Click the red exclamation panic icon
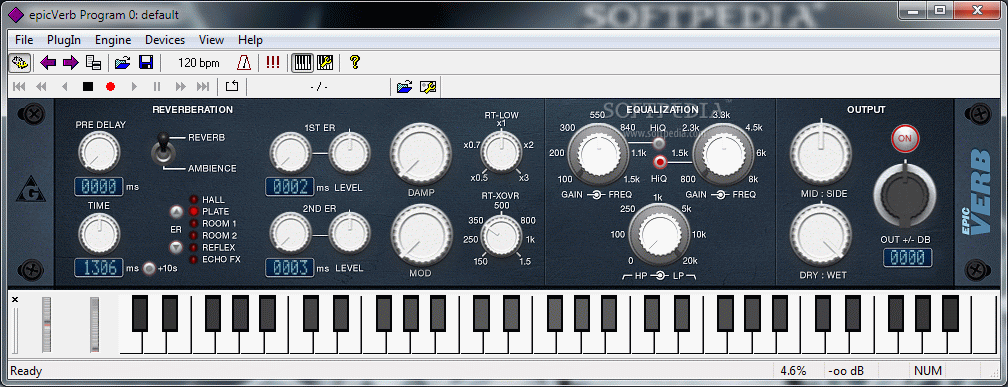This screenshot has width=1008, height=387. pos(273,62)
